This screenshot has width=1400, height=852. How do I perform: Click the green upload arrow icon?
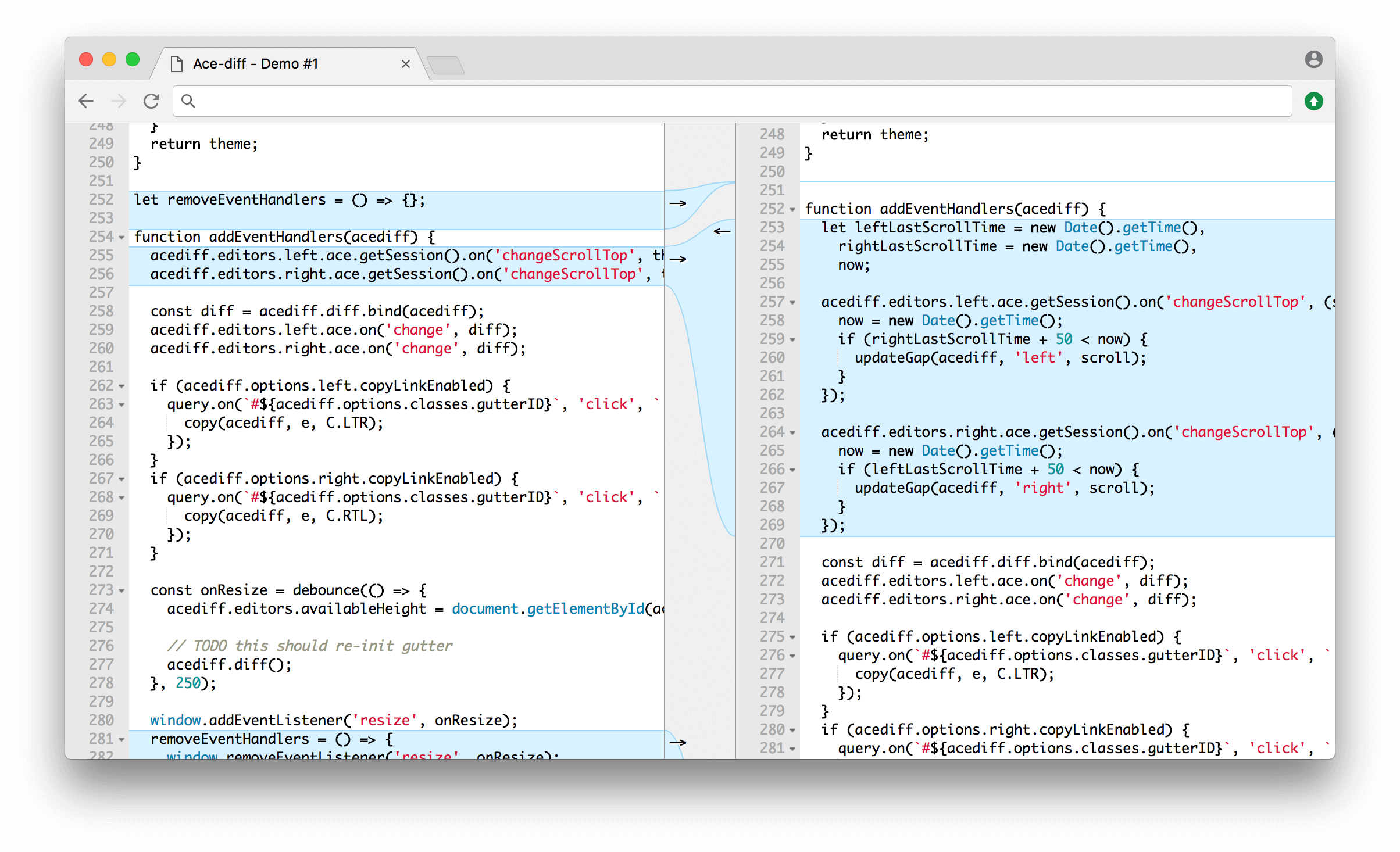tap(1313, 101)
